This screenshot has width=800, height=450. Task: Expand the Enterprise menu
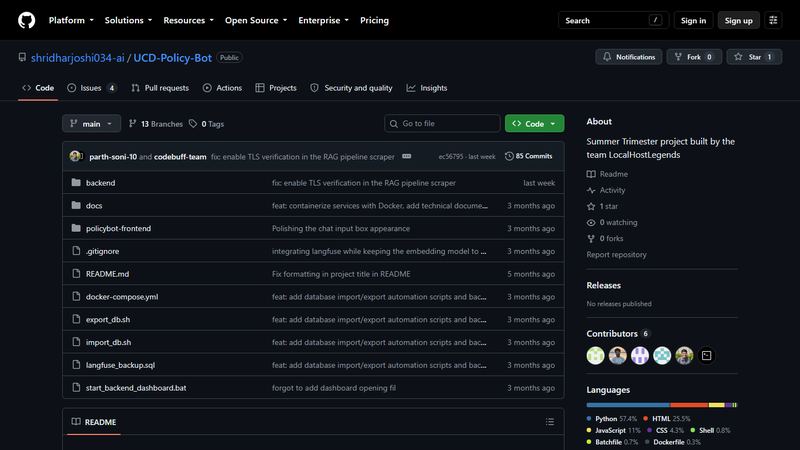click(323, 20)
